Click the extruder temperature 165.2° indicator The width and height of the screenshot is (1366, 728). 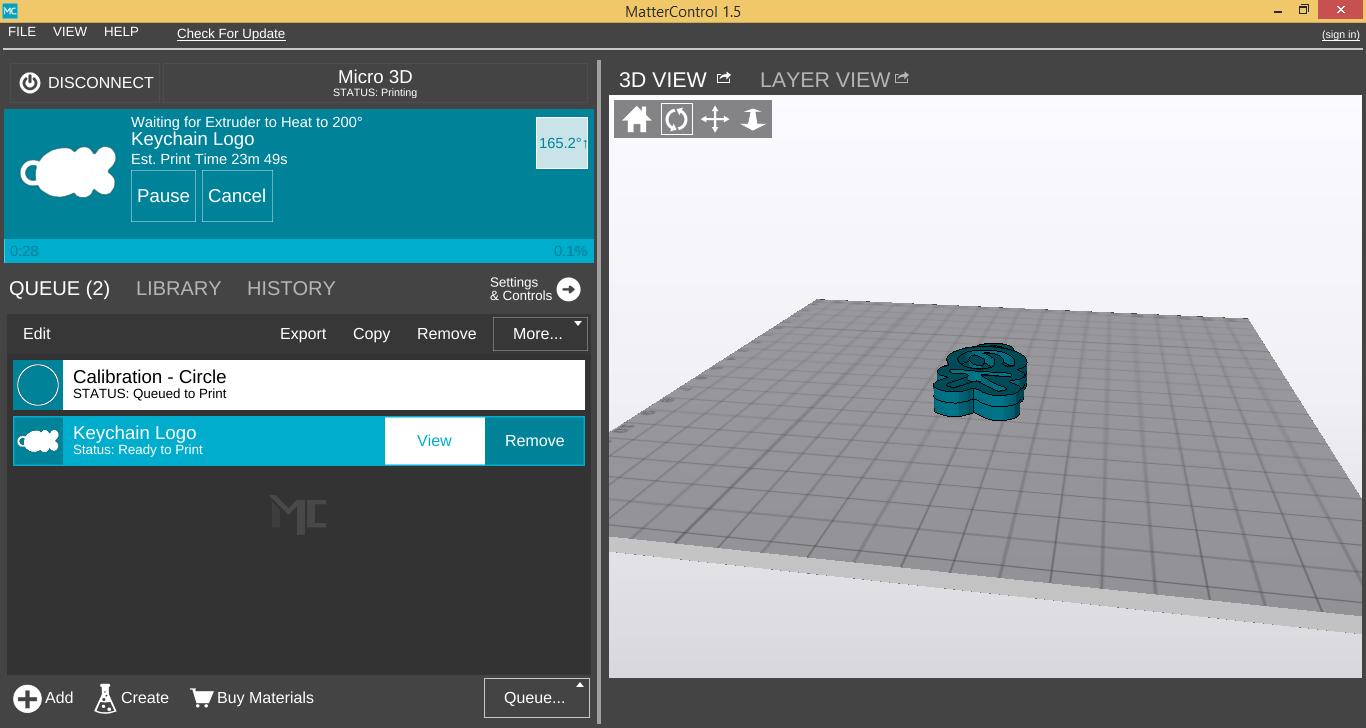562,143
